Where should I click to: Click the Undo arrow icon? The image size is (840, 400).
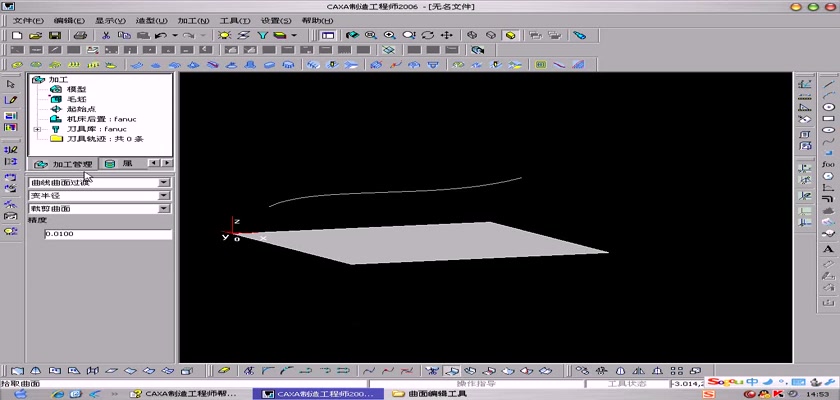pos(160,35)
